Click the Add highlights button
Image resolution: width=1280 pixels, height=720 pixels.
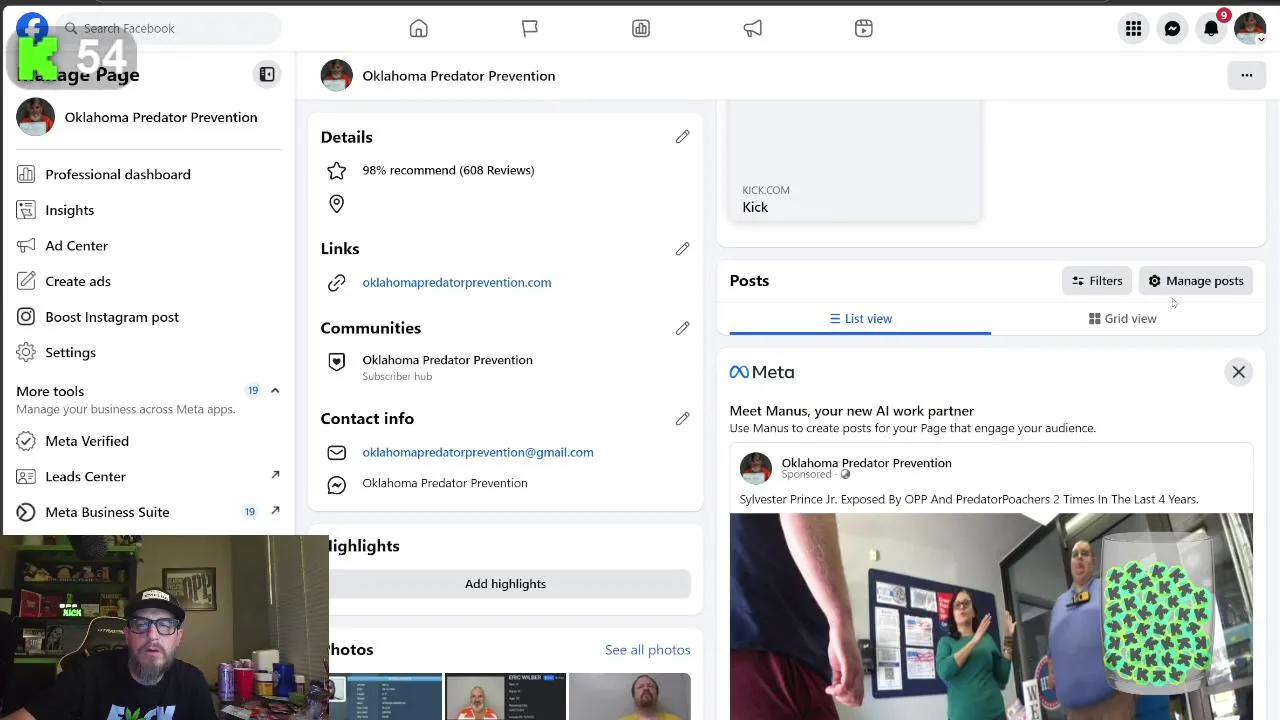coord(505,584)
